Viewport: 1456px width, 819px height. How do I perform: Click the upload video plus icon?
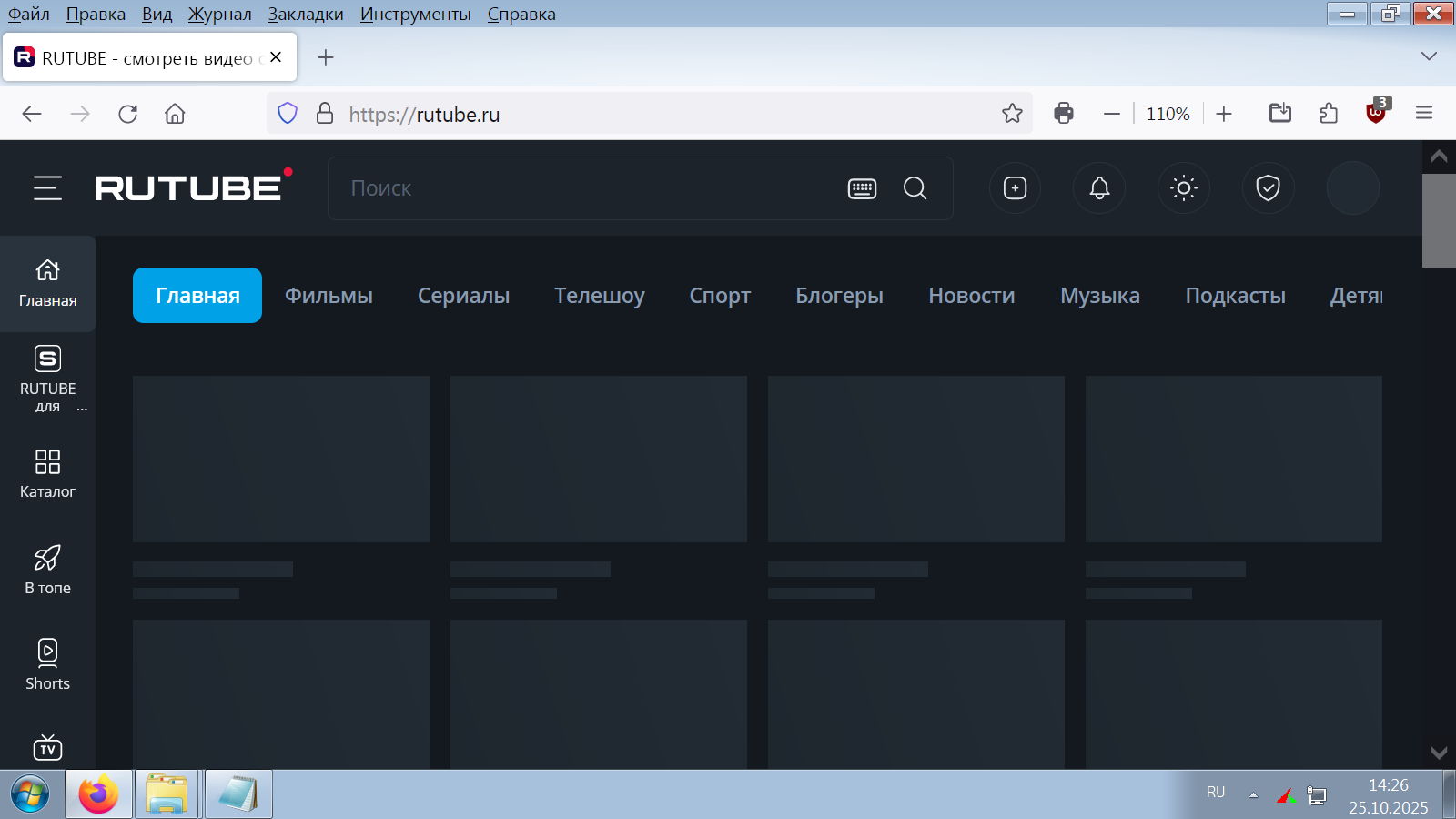pyautogui.click(x=1015, y=188)
